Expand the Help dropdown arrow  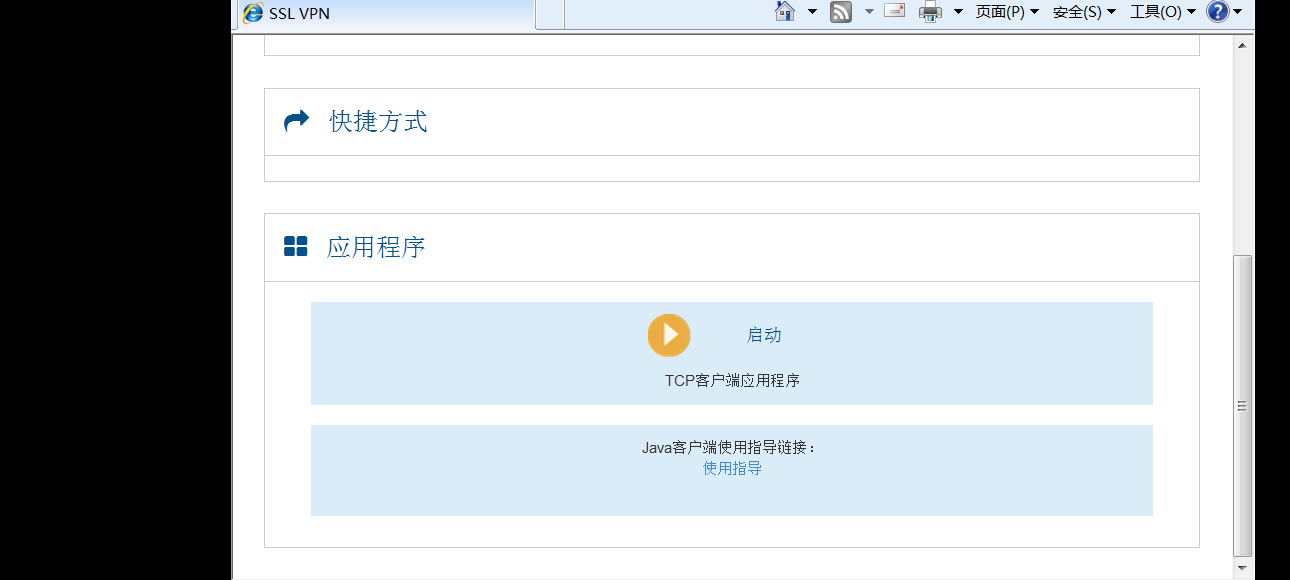(1238, 12)
